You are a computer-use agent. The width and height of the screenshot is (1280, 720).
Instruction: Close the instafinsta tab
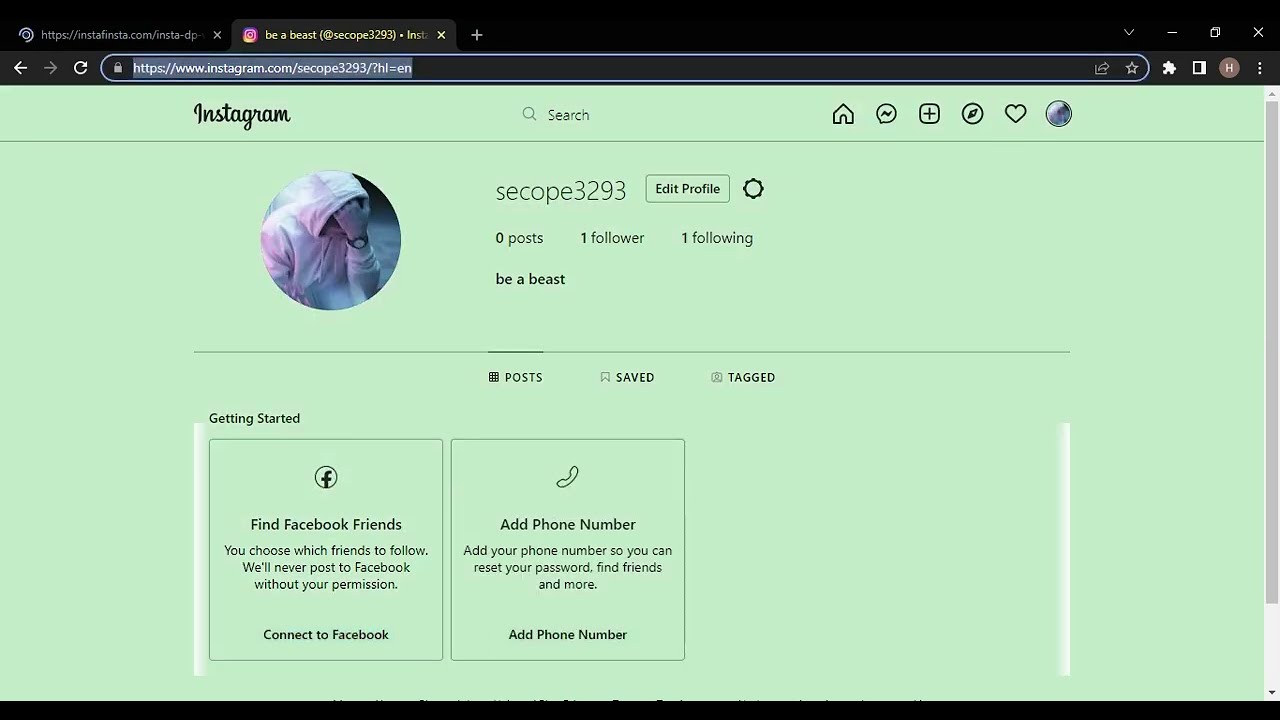[217, 35]
